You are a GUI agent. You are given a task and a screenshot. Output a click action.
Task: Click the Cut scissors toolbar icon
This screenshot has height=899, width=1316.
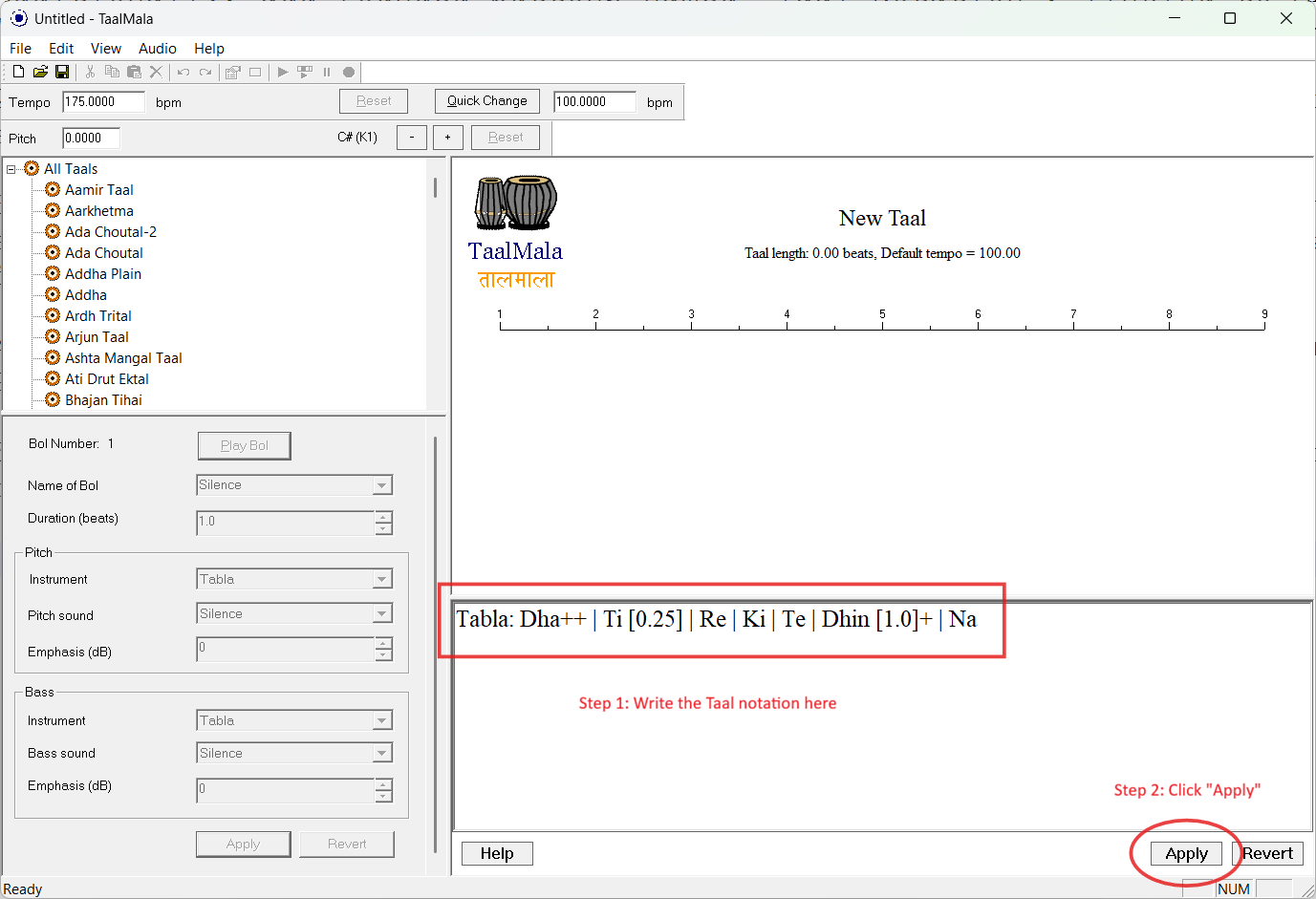point(90,72)
